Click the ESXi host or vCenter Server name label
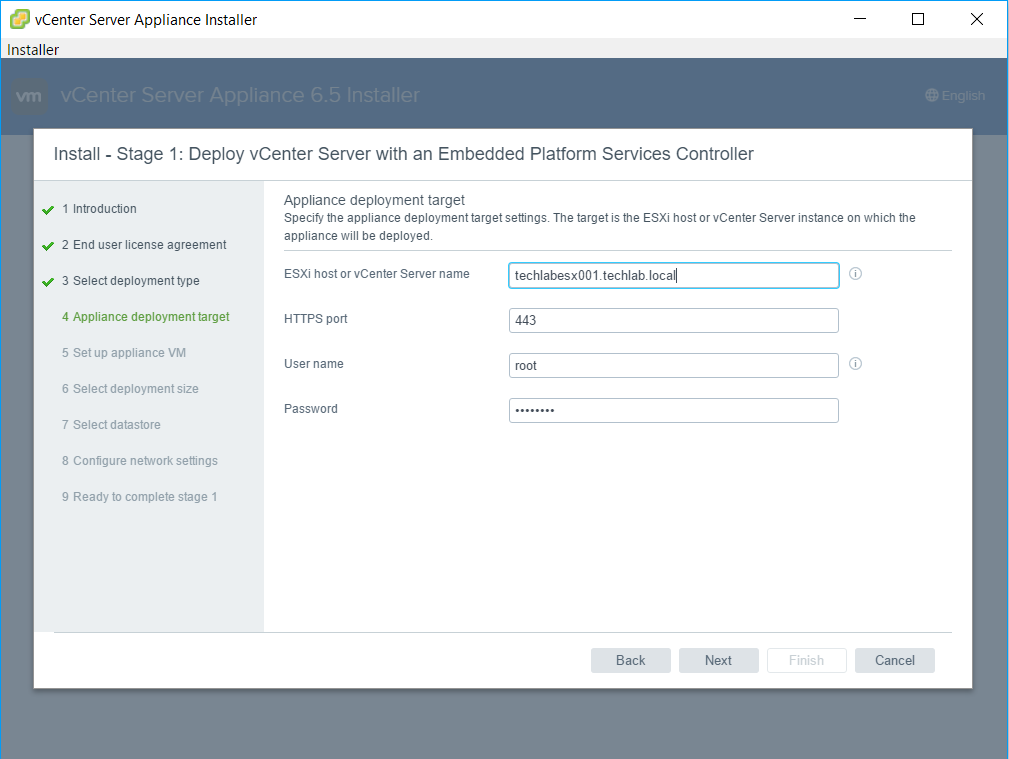This screenshot has height=759, width=1009. tap(376, 274)
